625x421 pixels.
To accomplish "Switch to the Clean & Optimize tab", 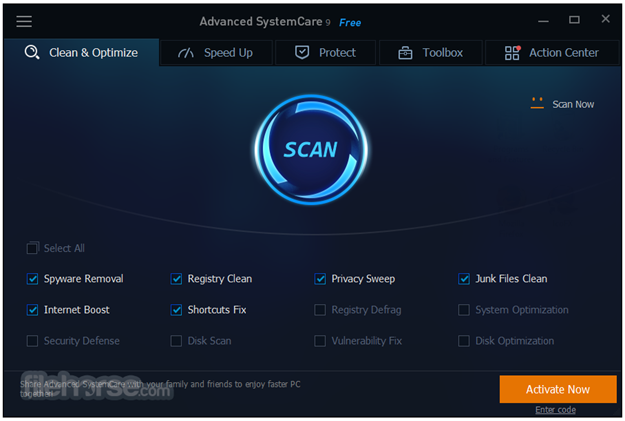I will click(81, 53).
